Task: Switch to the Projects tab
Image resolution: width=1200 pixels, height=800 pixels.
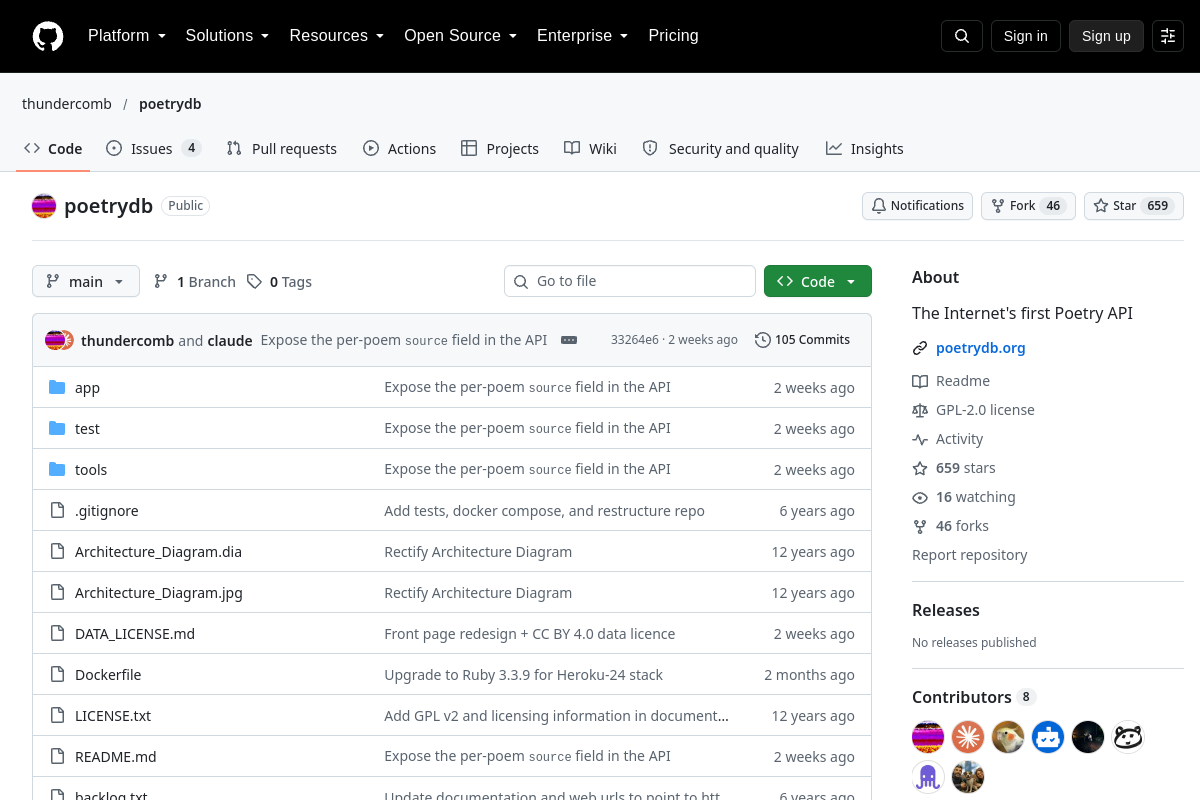Action: (500, 149)
